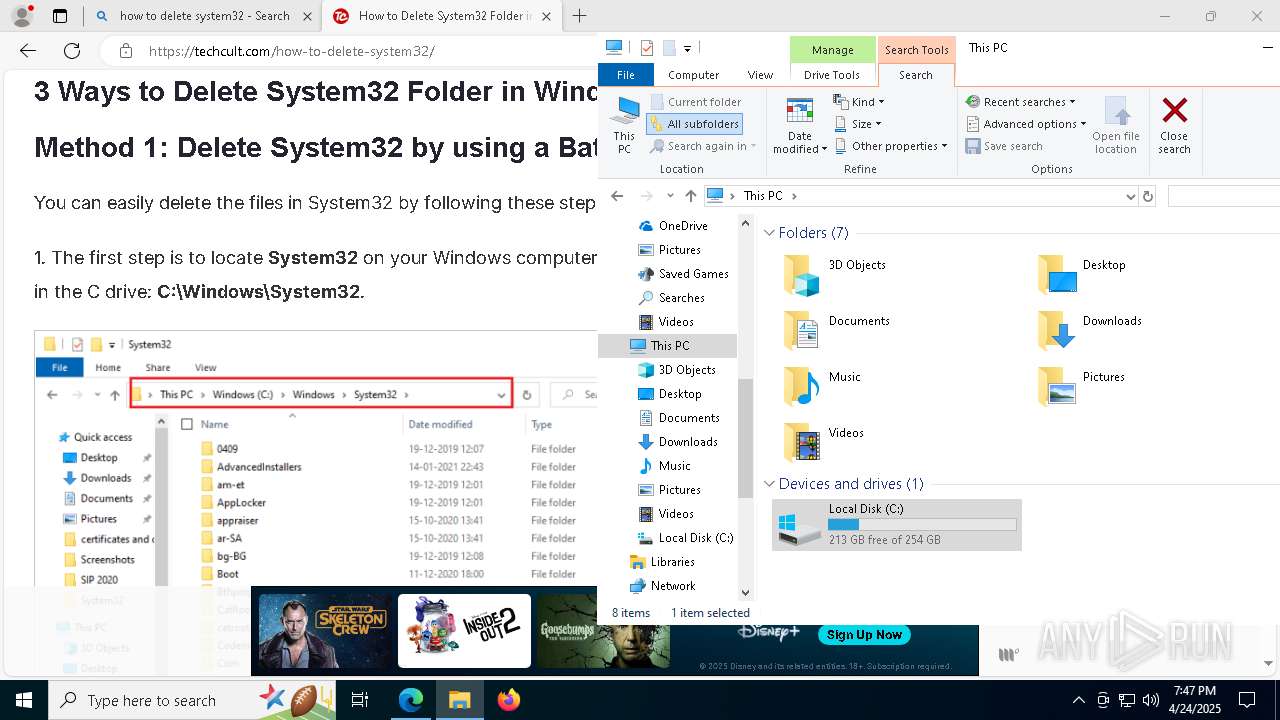The image size is (1280, 720).
Task: Open Advanced options dropdown
Action: pos(1026,124)
